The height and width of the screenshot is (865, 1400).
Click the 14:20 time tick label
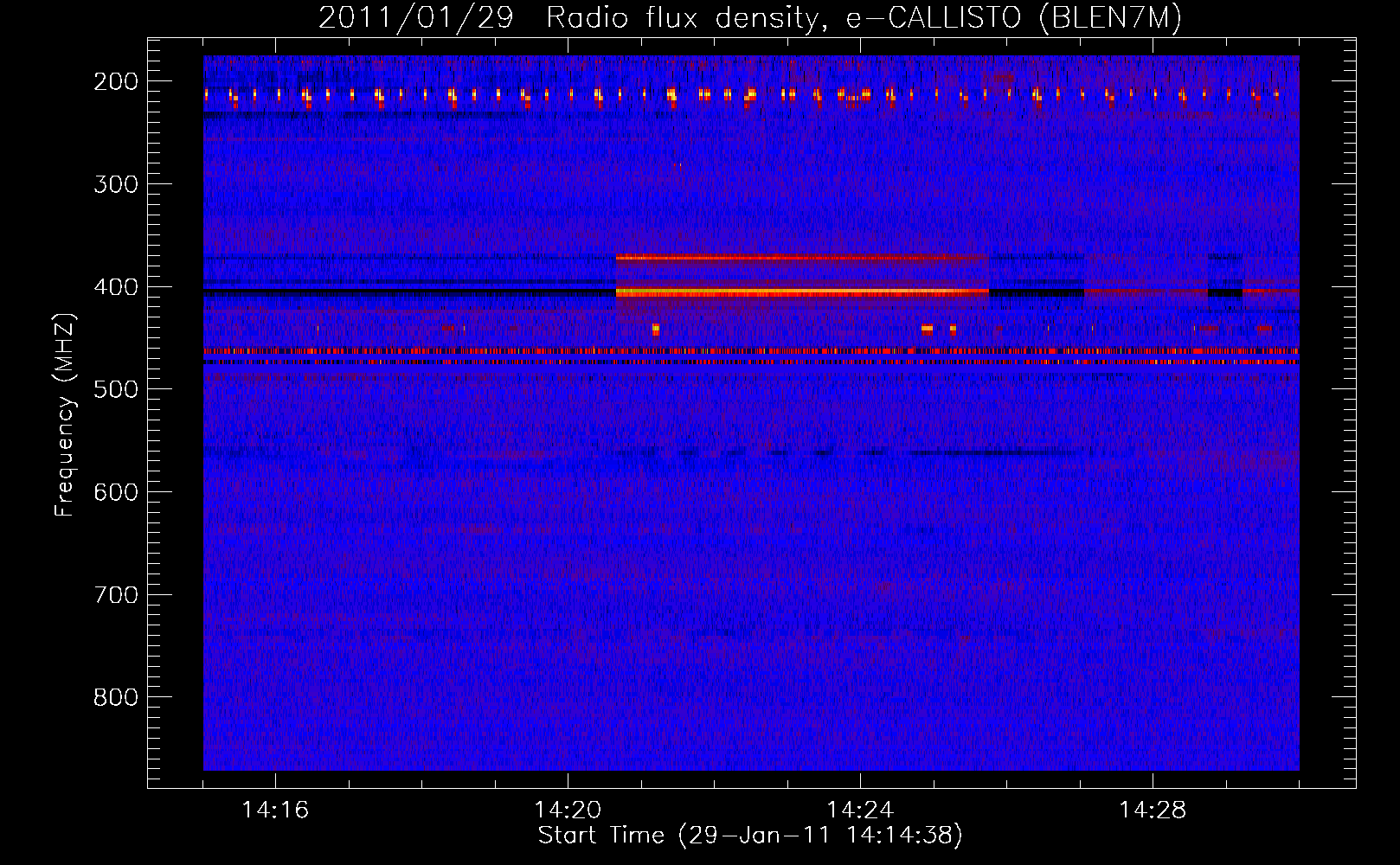(x=568, y=810)
